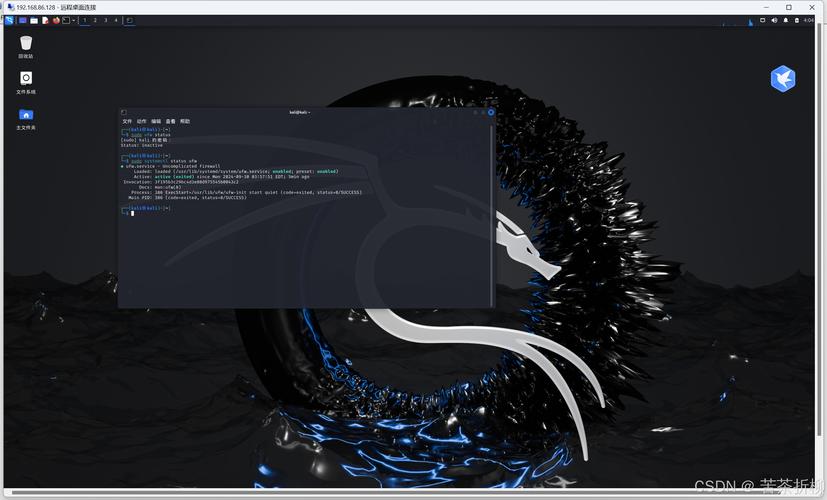Image resolution: width=827 pixels, height=500 pixels.
Task: Open the terminal 文件 (File) menu
Action: pos(127,121)
